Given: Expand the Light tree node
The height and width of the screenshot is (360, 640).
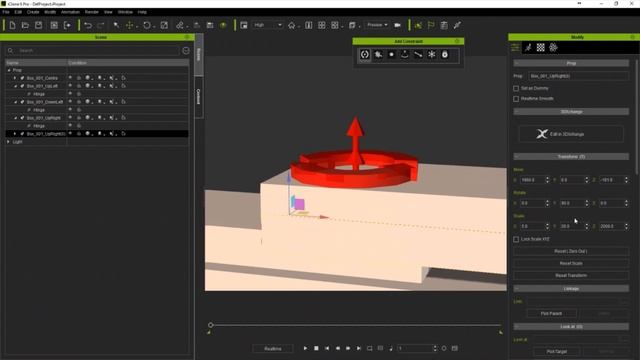Looking at the screenshot, I should [9, 142].
